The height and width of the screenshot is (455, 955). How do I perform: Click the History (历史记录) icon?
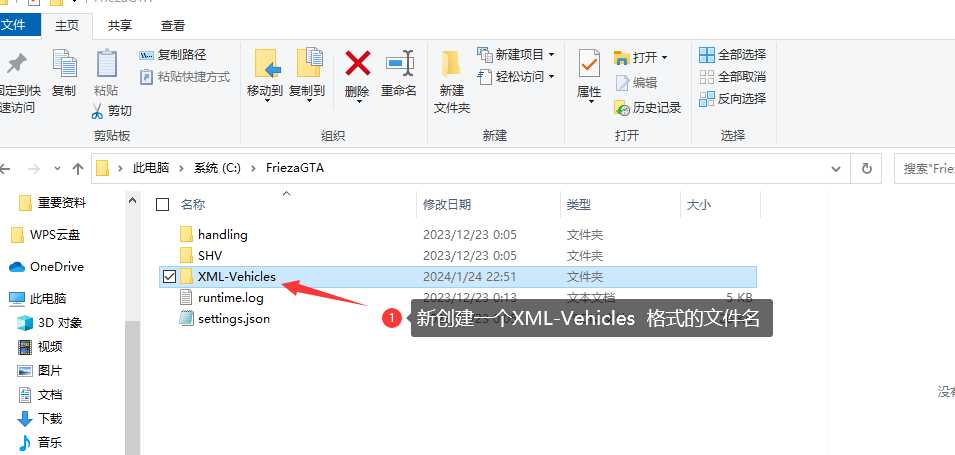pos(622,108)
